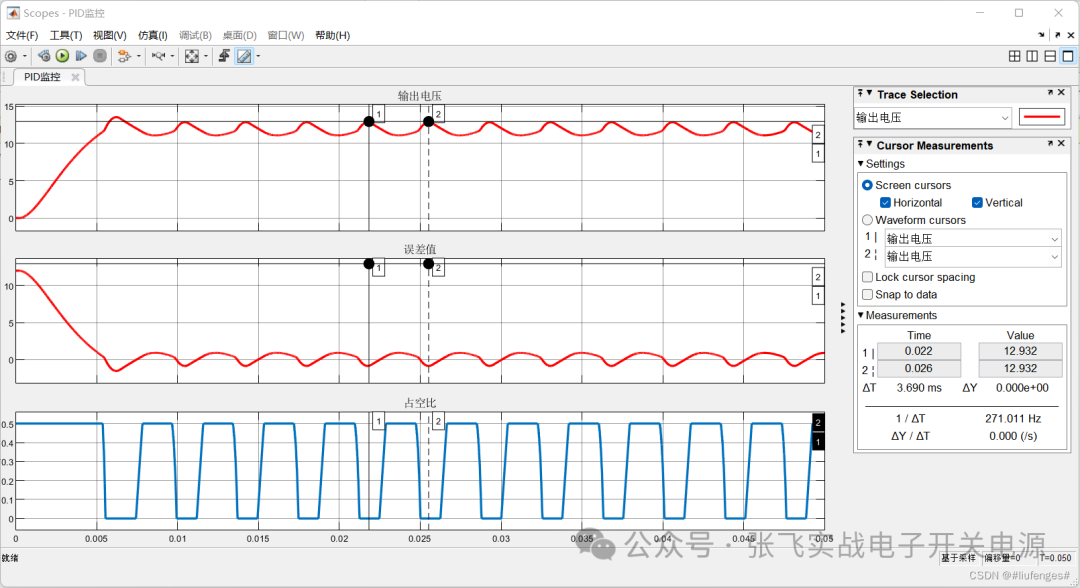Collapse Trace Selection panel with triangle
The width and height of the screenshot is (1080, 588).
point(870,94)
